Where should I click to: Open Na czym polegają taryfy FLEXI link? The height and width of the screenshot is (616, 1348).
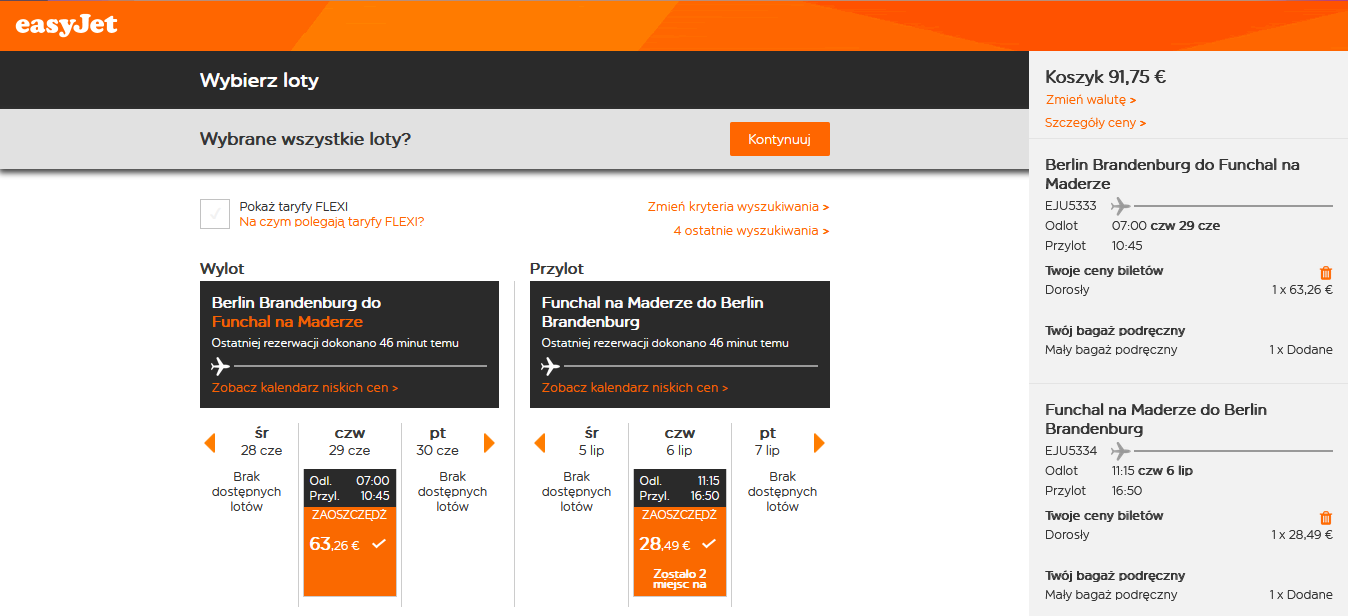tap(331, 221)
